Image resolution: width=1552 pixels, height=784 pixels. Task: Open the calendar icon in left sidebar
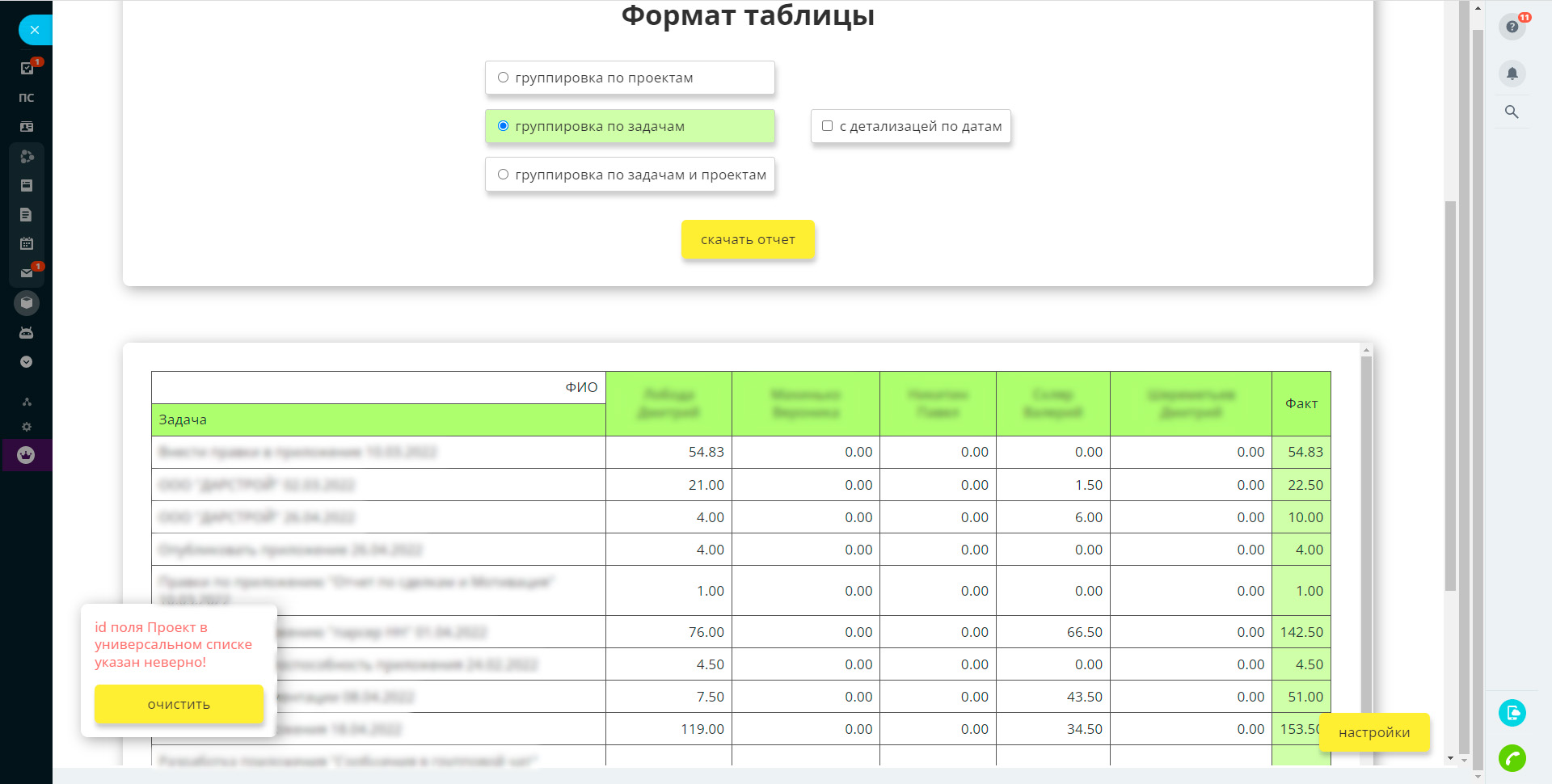(x=27, y=243)
